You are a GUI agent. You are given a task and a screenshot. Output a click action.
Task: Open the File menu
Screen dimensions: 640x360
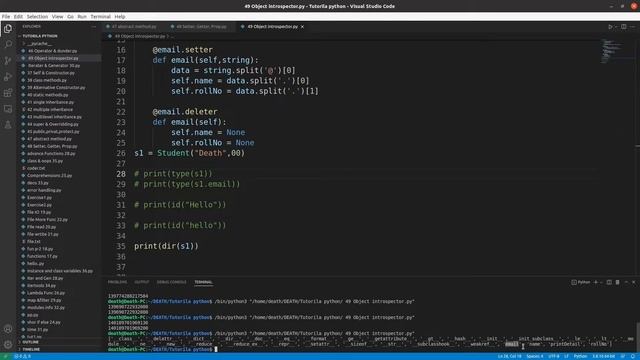click(6, 17)
